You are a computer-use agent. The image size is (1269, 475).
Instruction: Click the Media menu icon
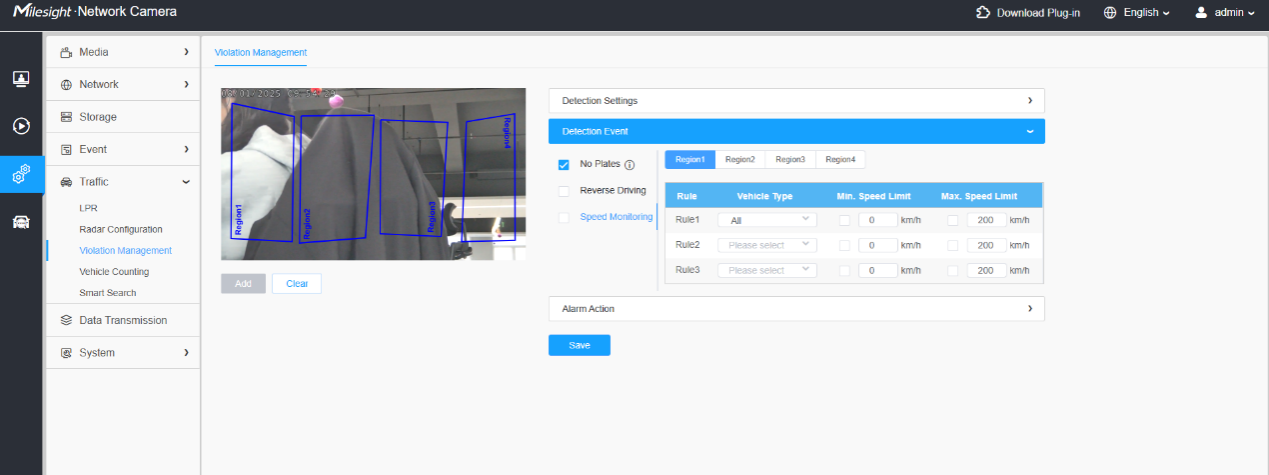click(67, 52)
